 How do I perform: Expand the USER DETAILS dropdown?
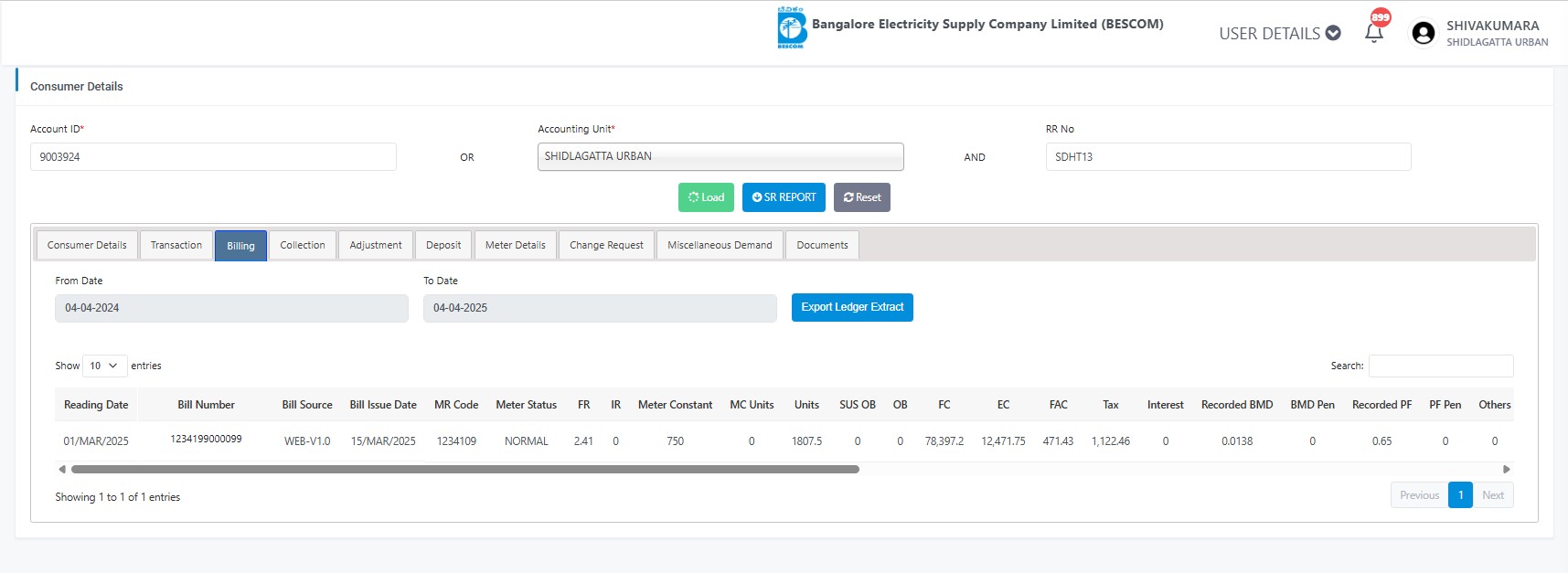1279,33
